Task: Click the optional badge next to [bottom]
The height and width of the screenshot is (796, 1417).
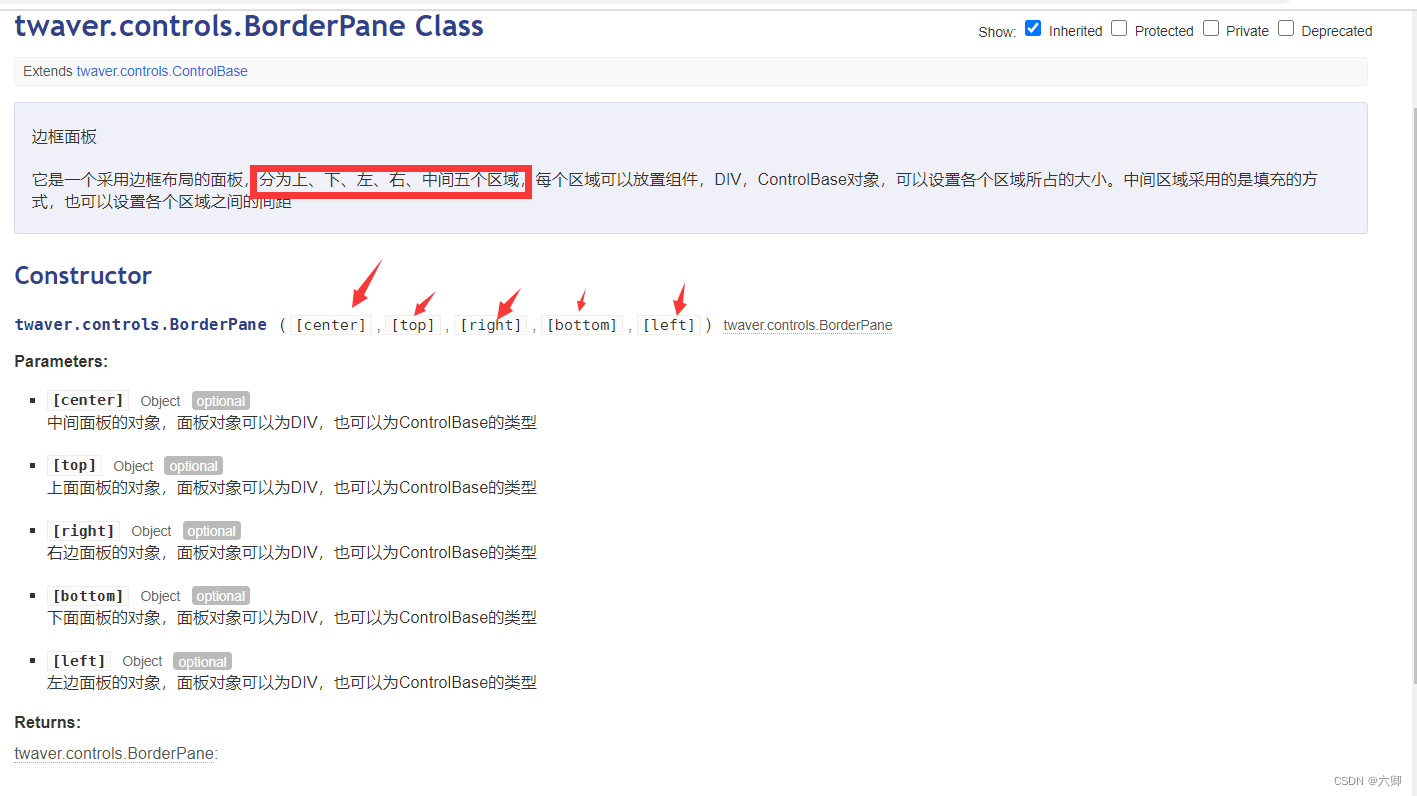Action: coord(221,596)
